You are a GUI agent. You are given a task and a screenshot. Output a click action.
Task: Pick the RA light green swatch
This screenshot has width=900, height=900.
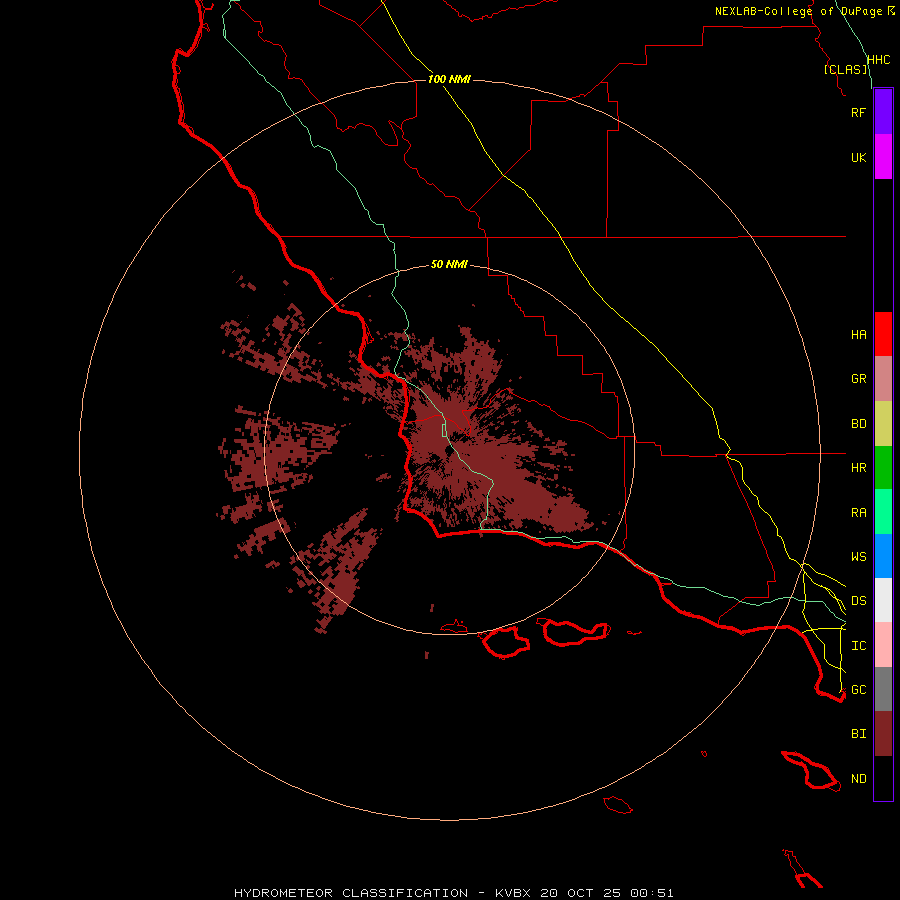(883, 512)
